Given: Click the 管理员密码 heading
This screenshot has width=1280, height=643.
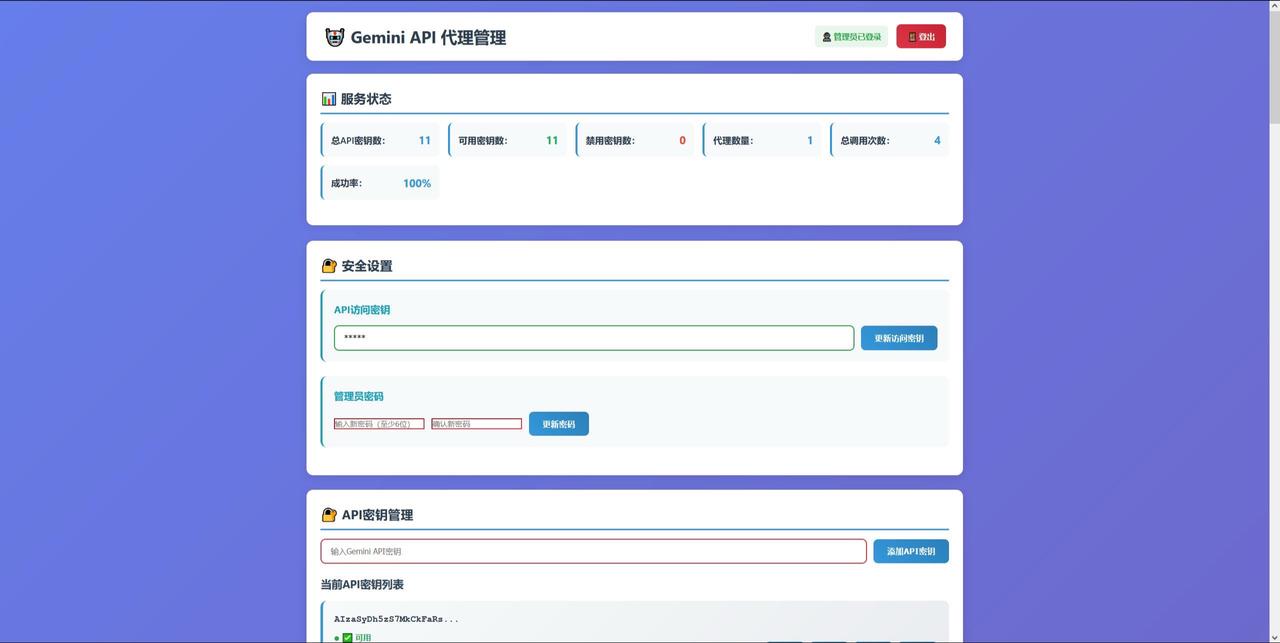Looking at the screenshot, I should [x=359, y=396].
